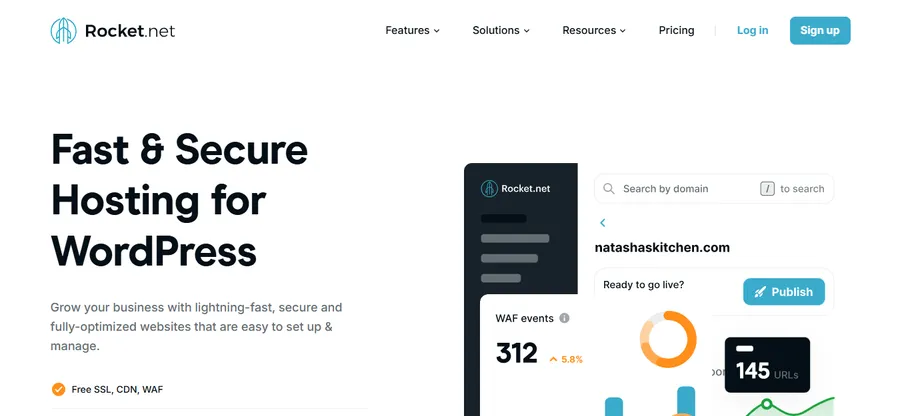Select the first dark sidebar menu item
Viewport: 900px width, 416px height.
(x=503, y=218)
